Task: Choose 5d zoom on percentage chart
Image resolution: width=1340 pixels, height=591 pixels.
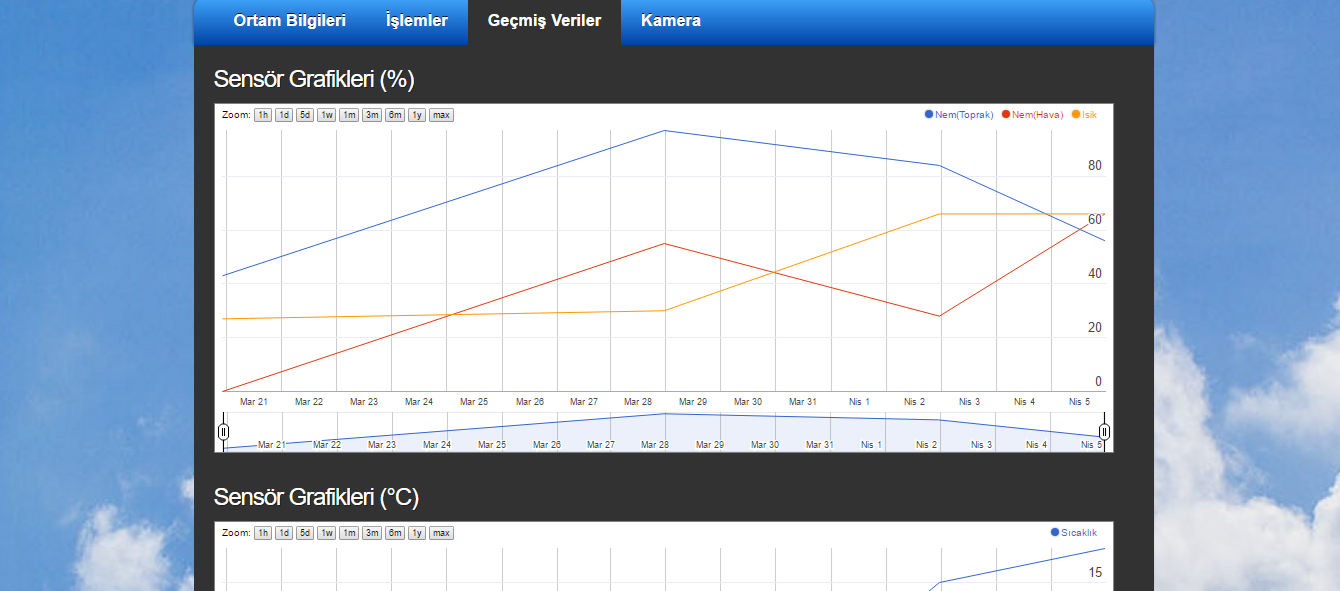Action: click(305, 115)
